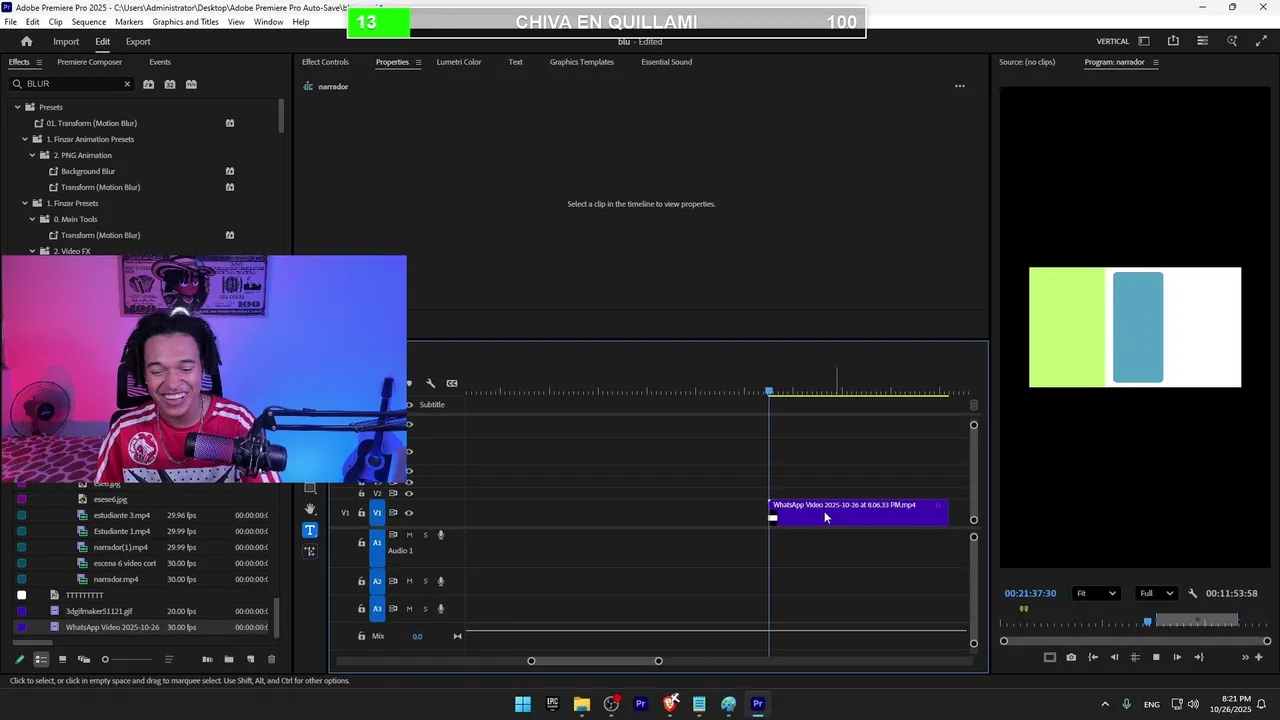Screen dimensions: 1280x720
Task: Open File Explorer from the taskbar
Action: point(582,704)
